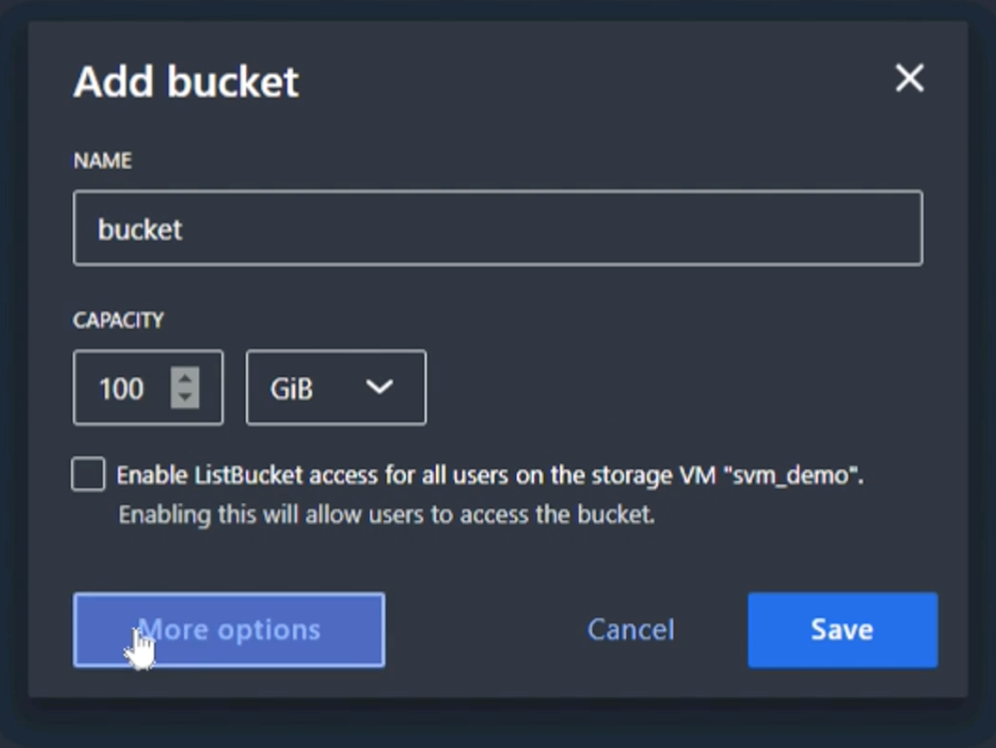Viewport: 996px width, 748px height.
Task: Decrease capacity with the down arrow
Action: click(x=185, y=398)
